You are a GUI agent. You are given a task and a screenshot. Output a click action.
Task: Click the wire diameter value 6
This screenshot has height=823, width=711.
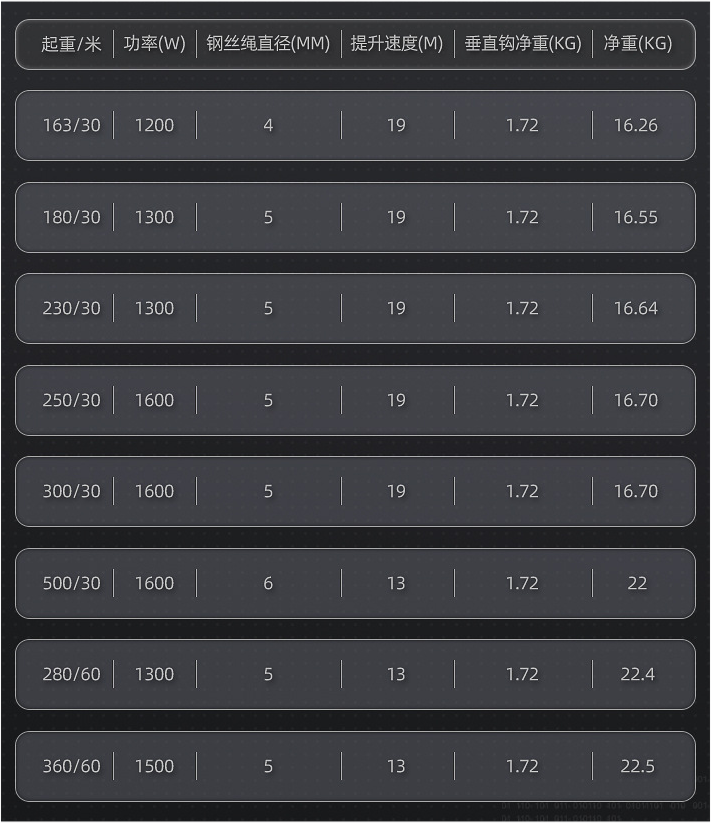click(x=268, y=583)
